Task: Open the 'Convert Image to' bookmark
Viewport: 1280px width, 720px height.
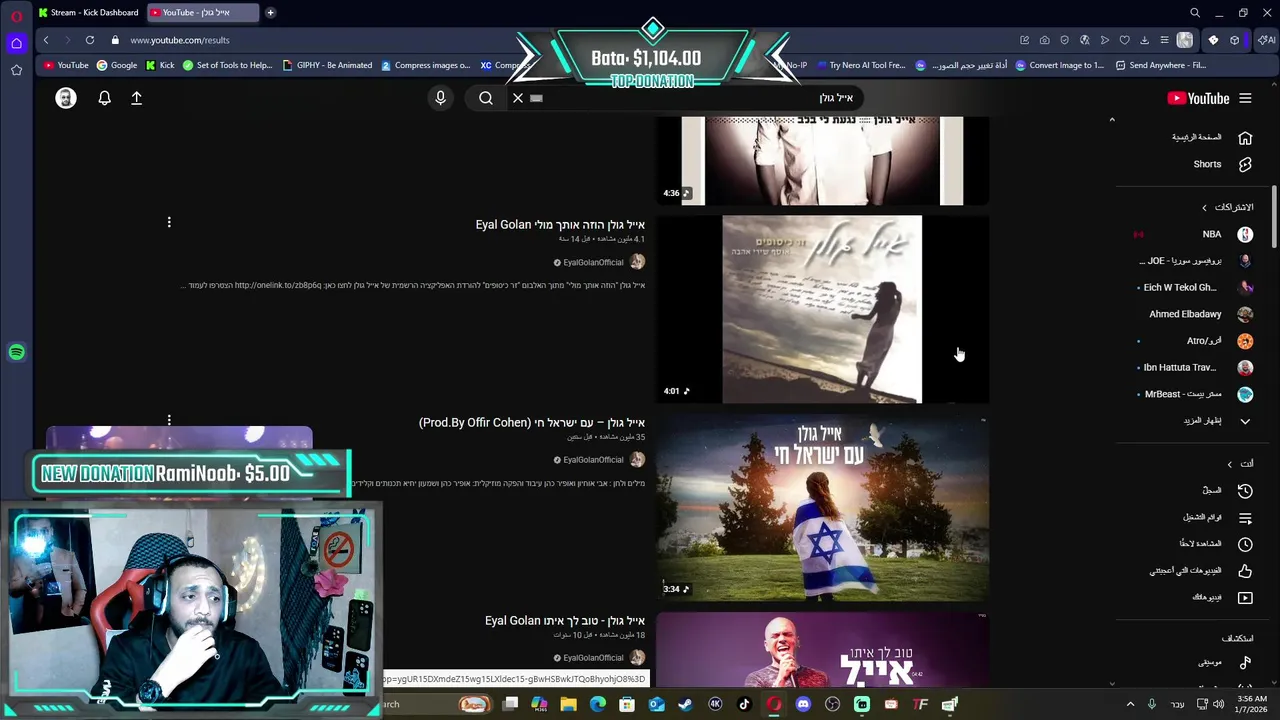Action: [x=1059, y=65]
